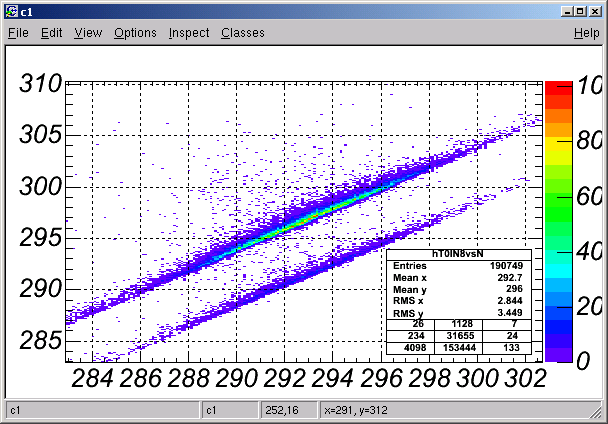Click the 234 cell in the stats table

point(411,336)
